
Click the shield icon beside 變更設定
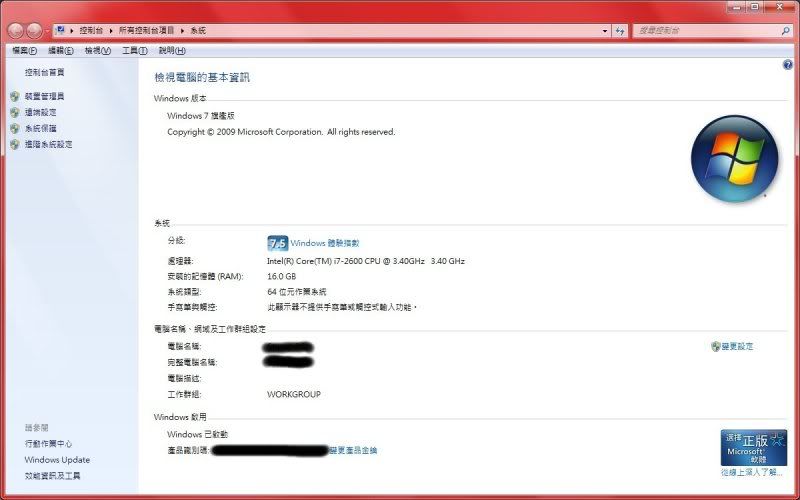click(x=715, y=346)
